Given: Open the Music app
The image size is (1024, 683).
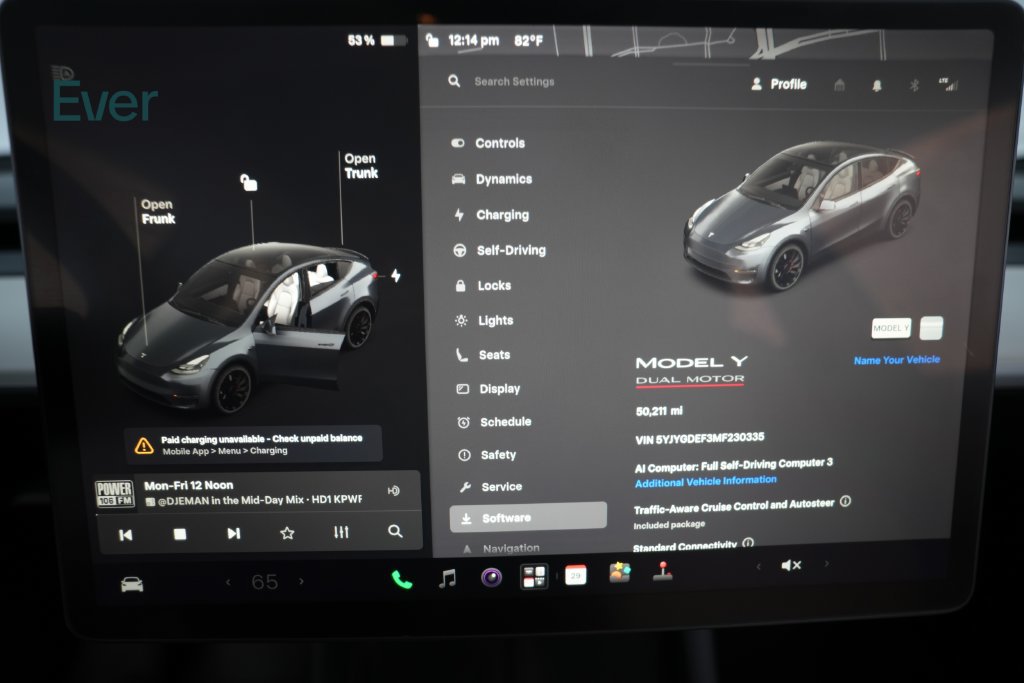Looking at the screenshot, I should pyautogui.click(x=447, y=578).
